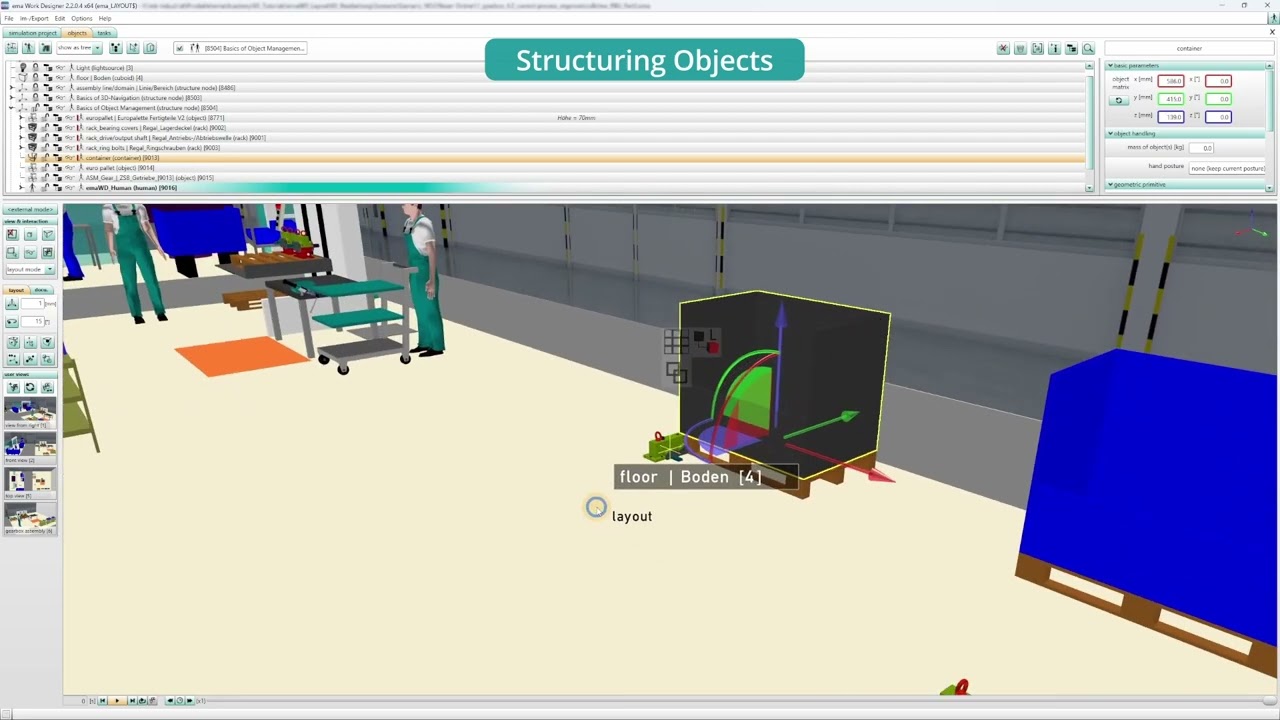Open the File menu

pyautogui.click(x=9, y=18)
